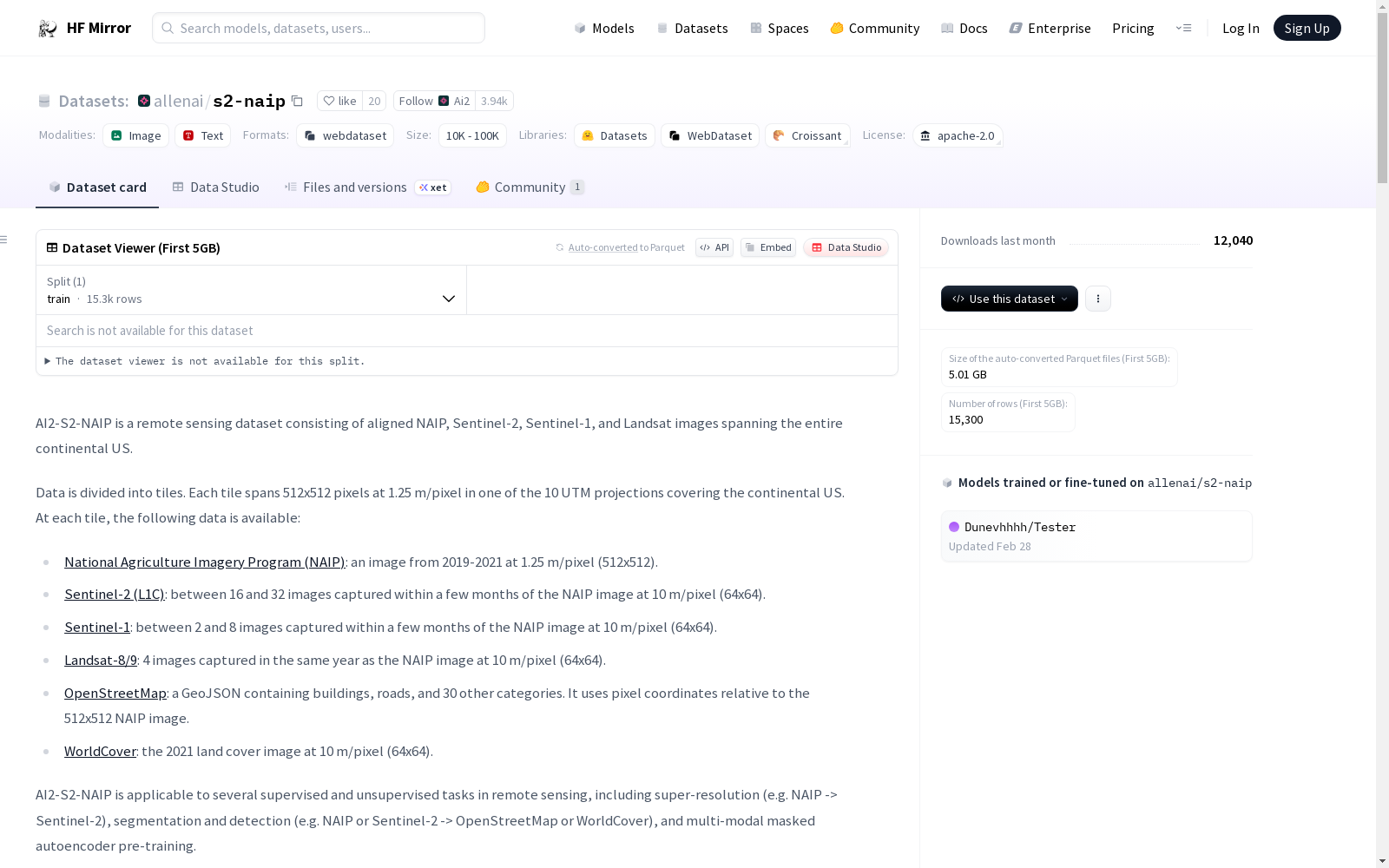Click the allenai organization avatar icon
The width and height of the screenshot is (1389, 868).
[144, 101]
